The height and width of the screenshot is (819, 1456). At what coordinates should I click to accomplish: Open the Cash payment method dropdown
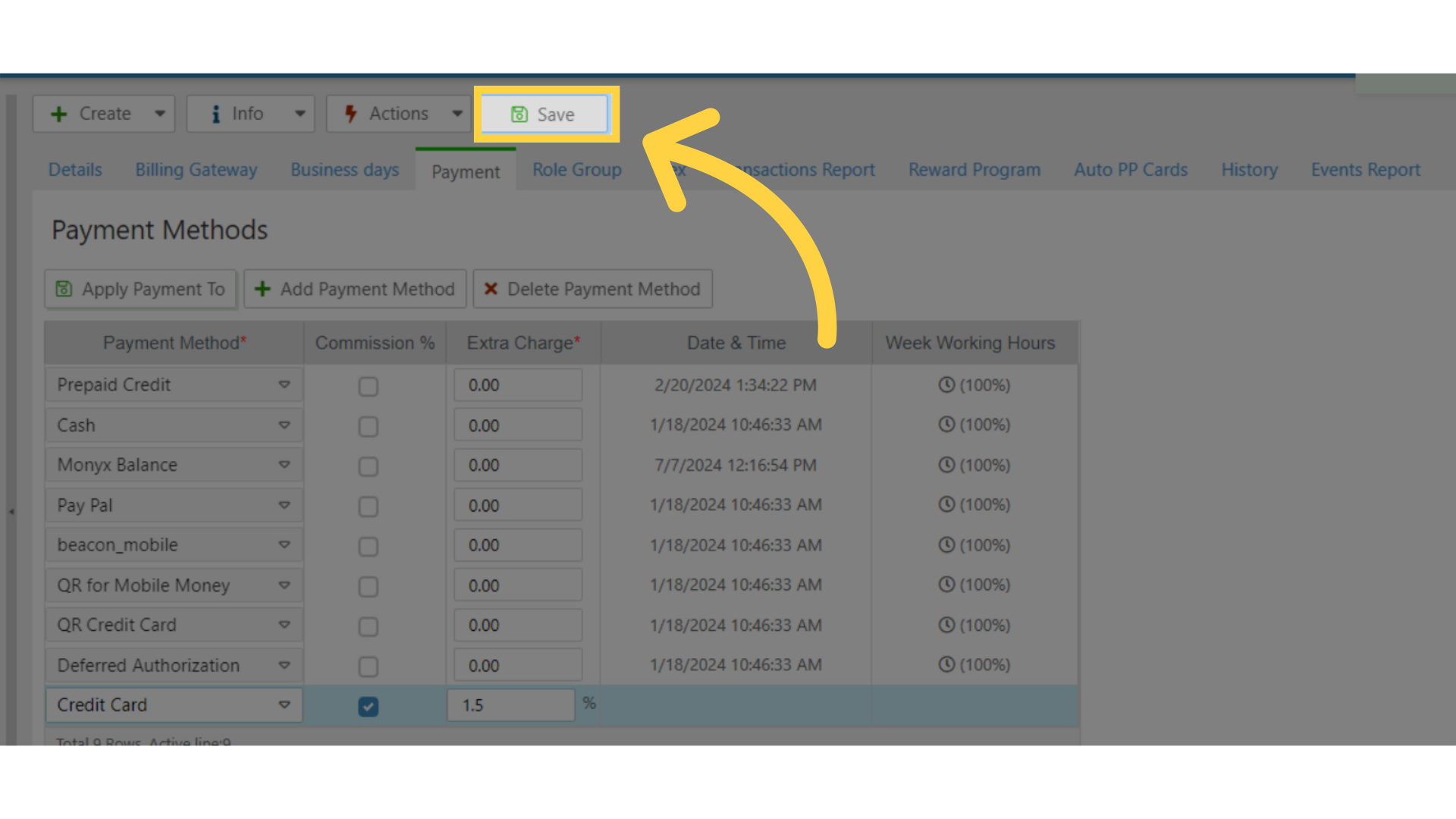click(284, 425)
